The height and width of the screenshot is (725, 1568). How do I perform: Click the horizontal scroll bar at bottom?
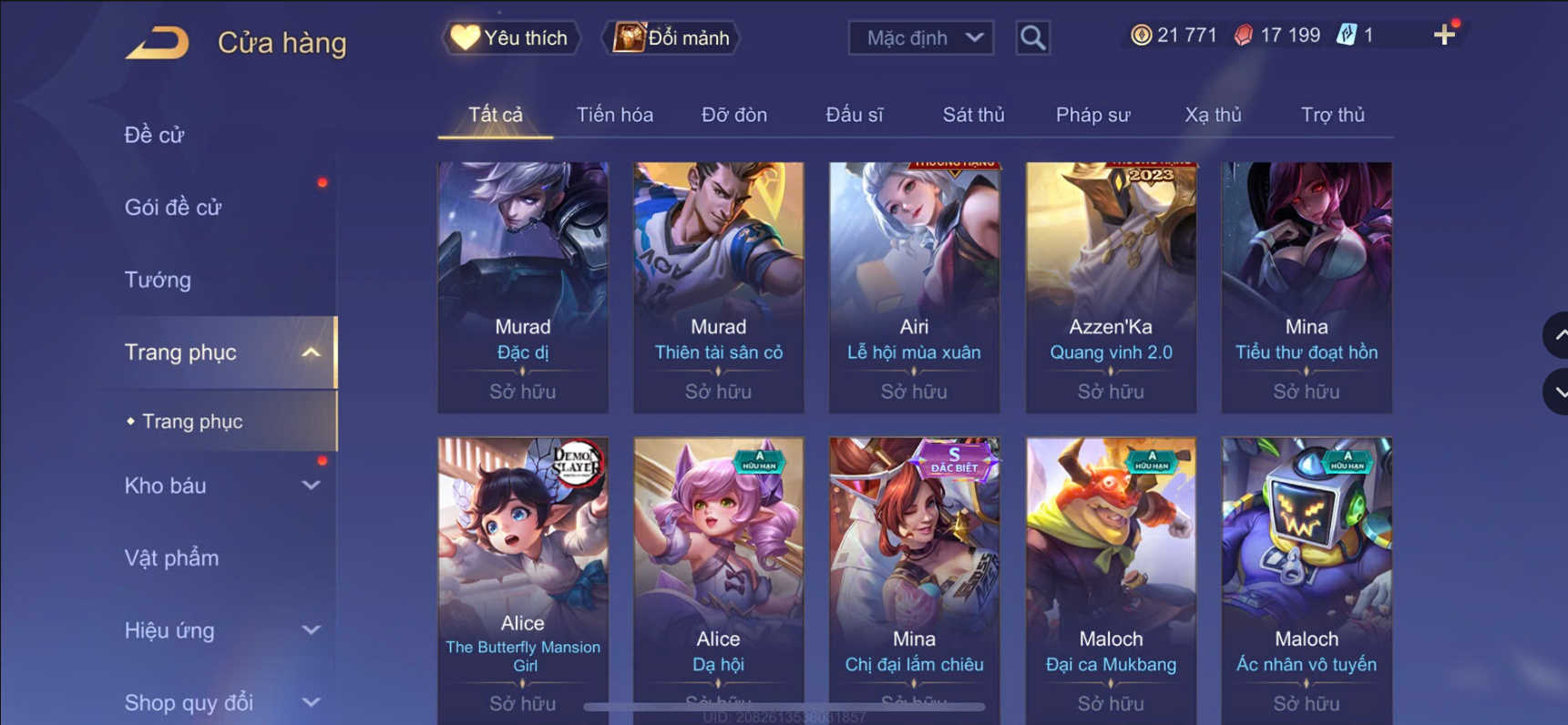click(784, 706)
